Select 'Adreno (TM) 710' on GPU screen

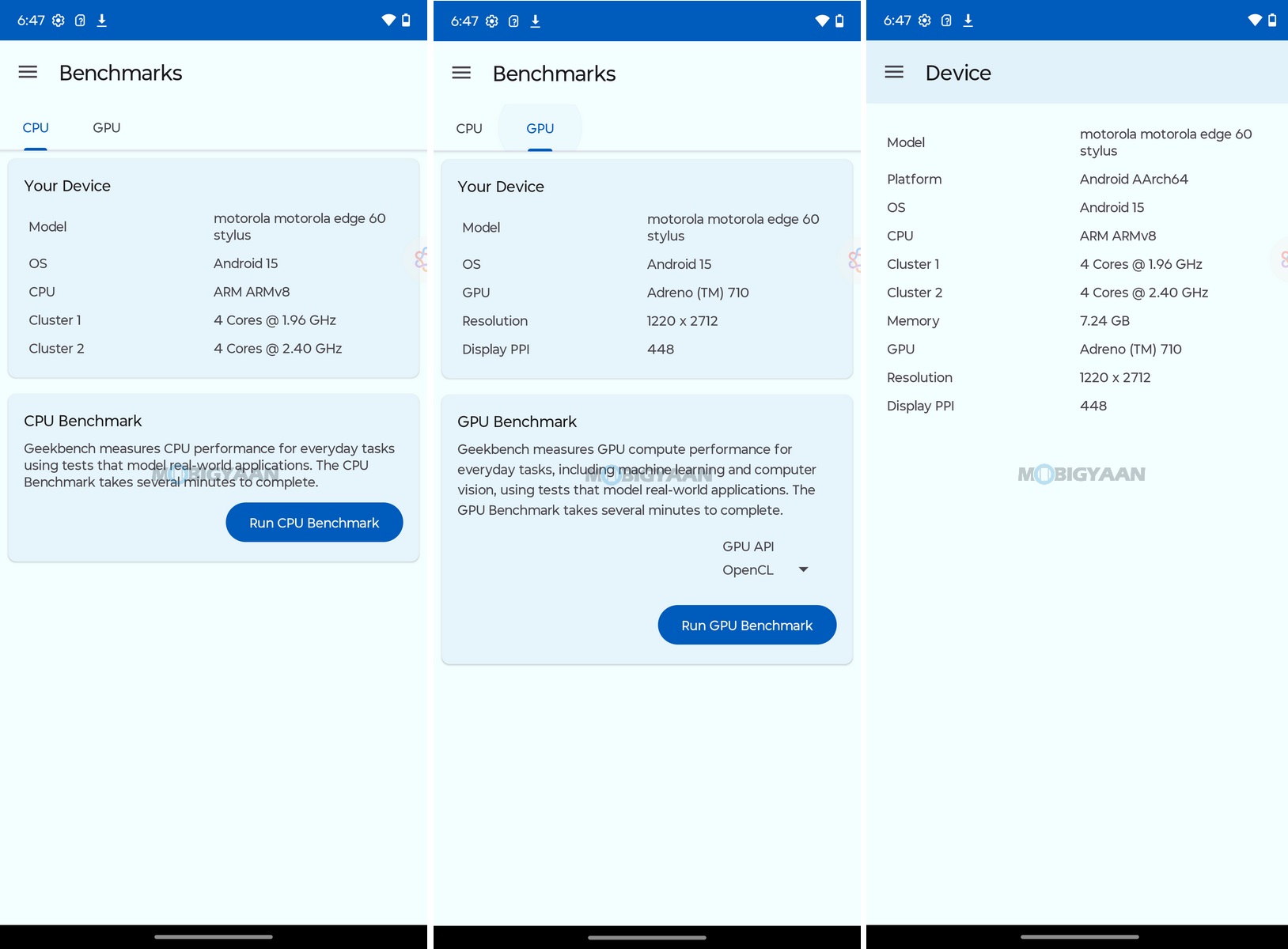point(698,293)
